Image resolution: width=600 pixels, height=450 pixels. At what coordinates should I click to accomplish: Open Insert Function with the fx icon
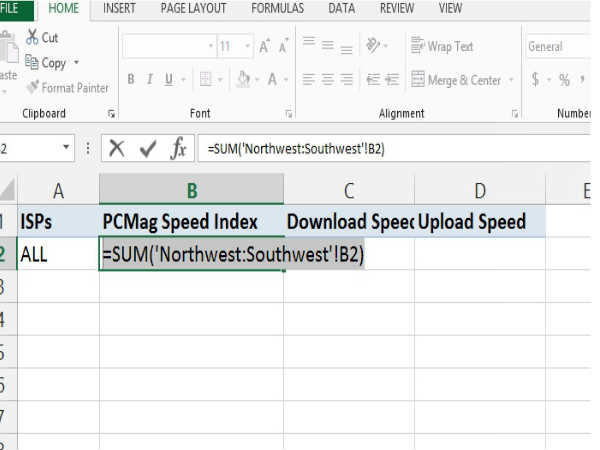[x=179, y=149]
